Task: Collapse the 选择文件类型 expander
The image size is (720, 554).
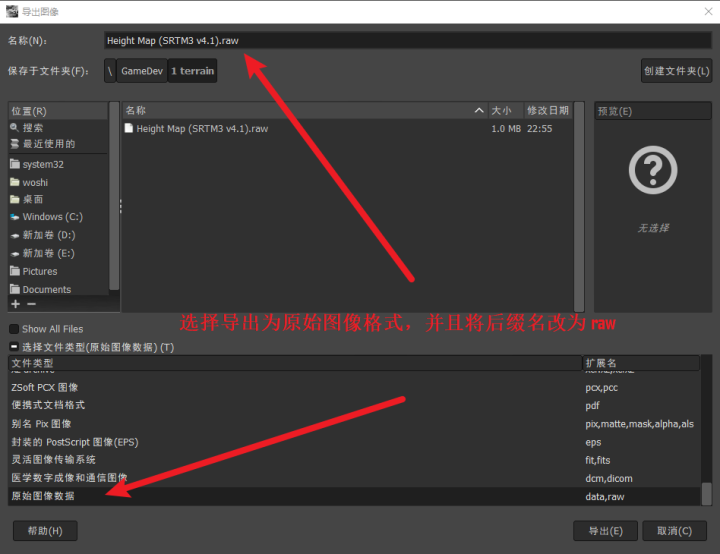Action: point(14,346)
